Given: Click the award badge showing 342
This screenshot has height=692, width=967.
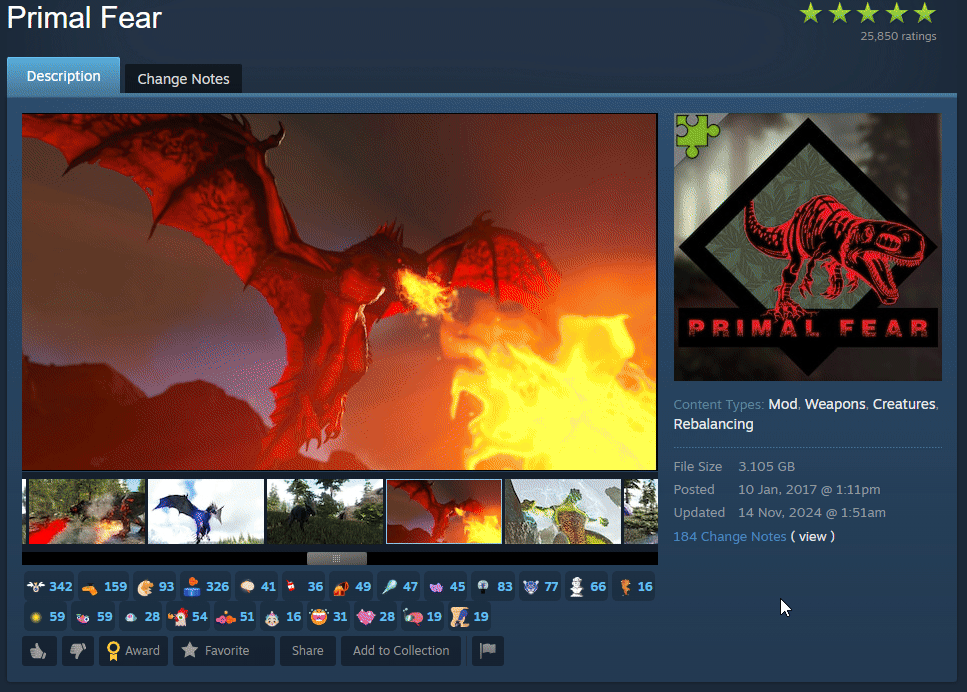Looking at the screenshot, I should click(50, 587).
